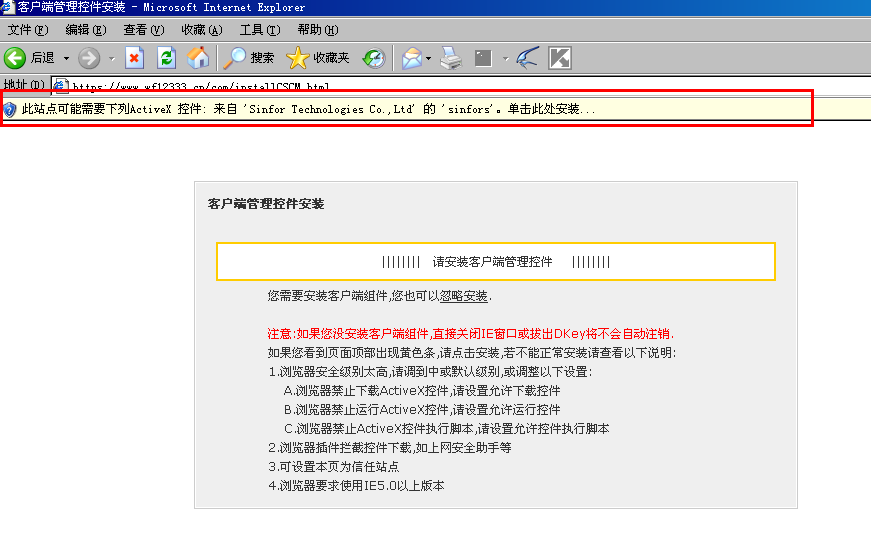The height and width of the screenshot is (553, 871).
Task: Click the Forward arrow button
Action: coord(89,58)
